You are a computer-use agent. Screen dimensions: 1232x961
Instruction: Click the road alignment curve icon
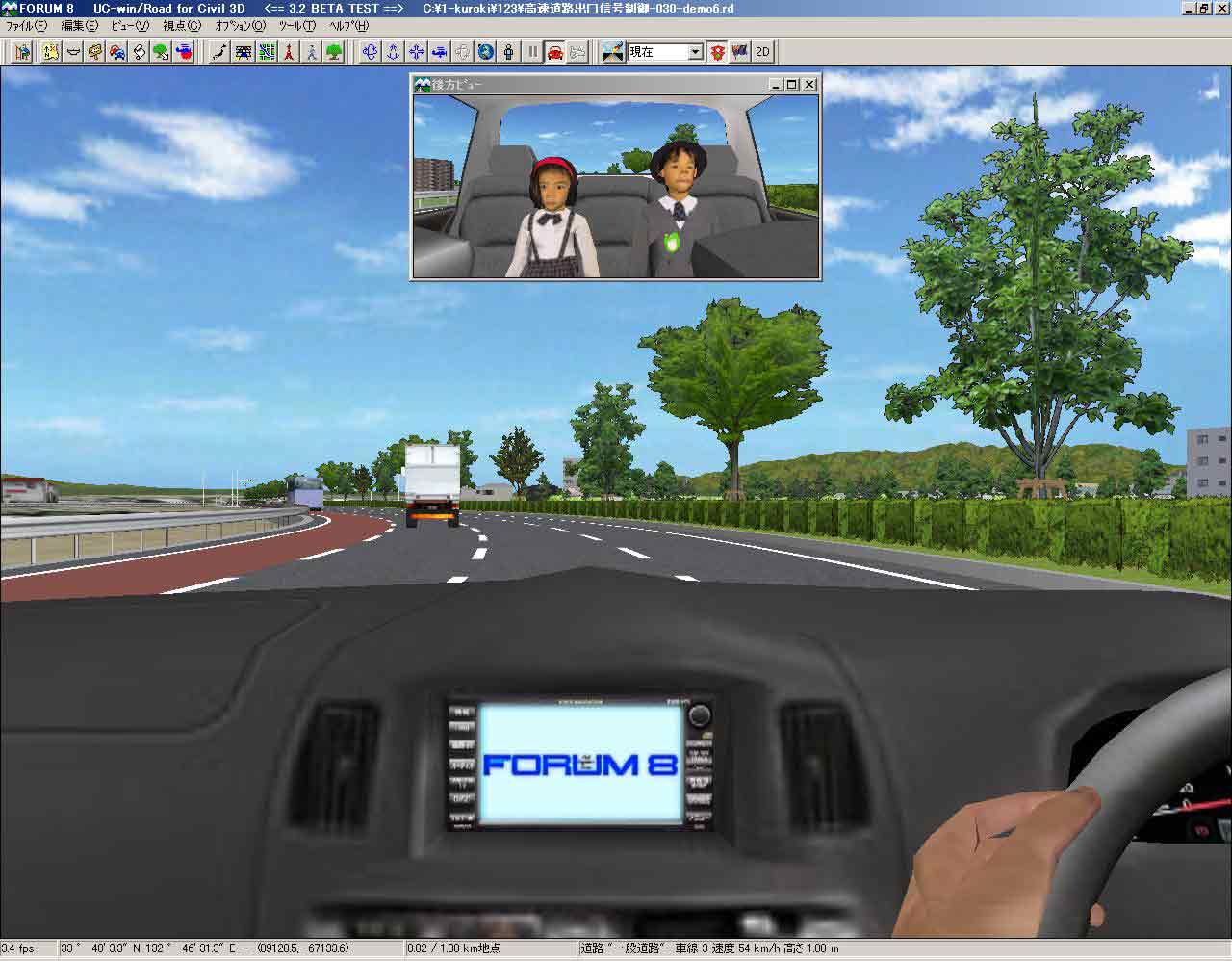[x=219, y=52]
